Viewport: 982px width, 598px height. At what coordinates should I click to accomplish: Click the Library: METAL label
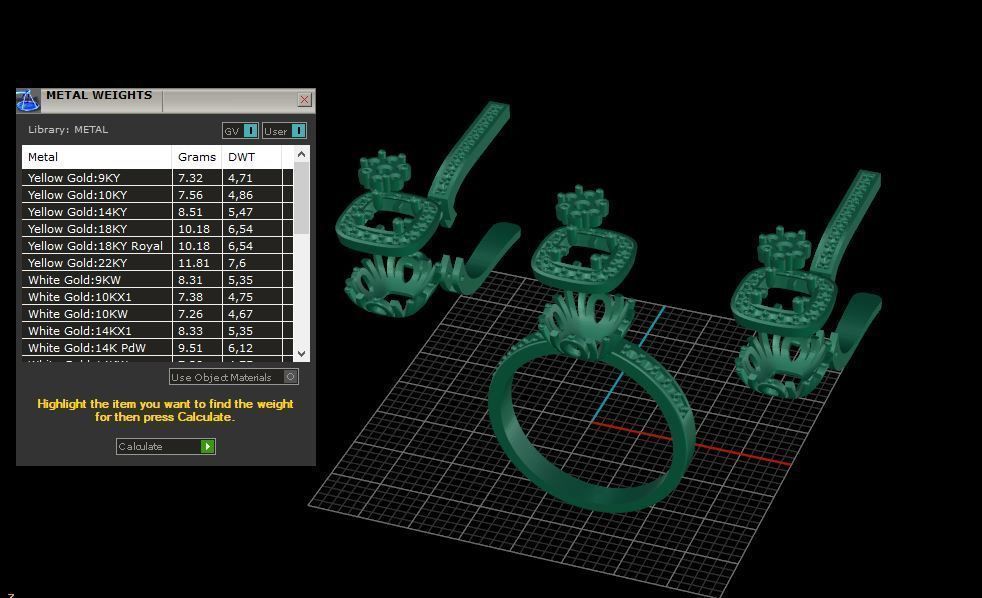click(68, 130)
